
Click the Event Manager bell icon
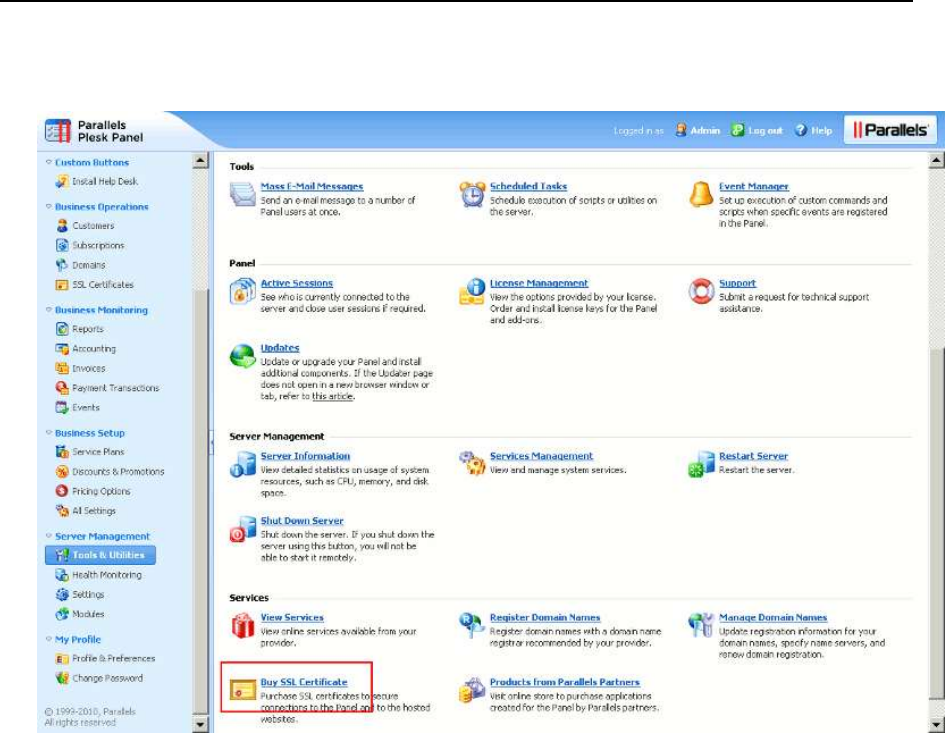(x=701, y=194)
